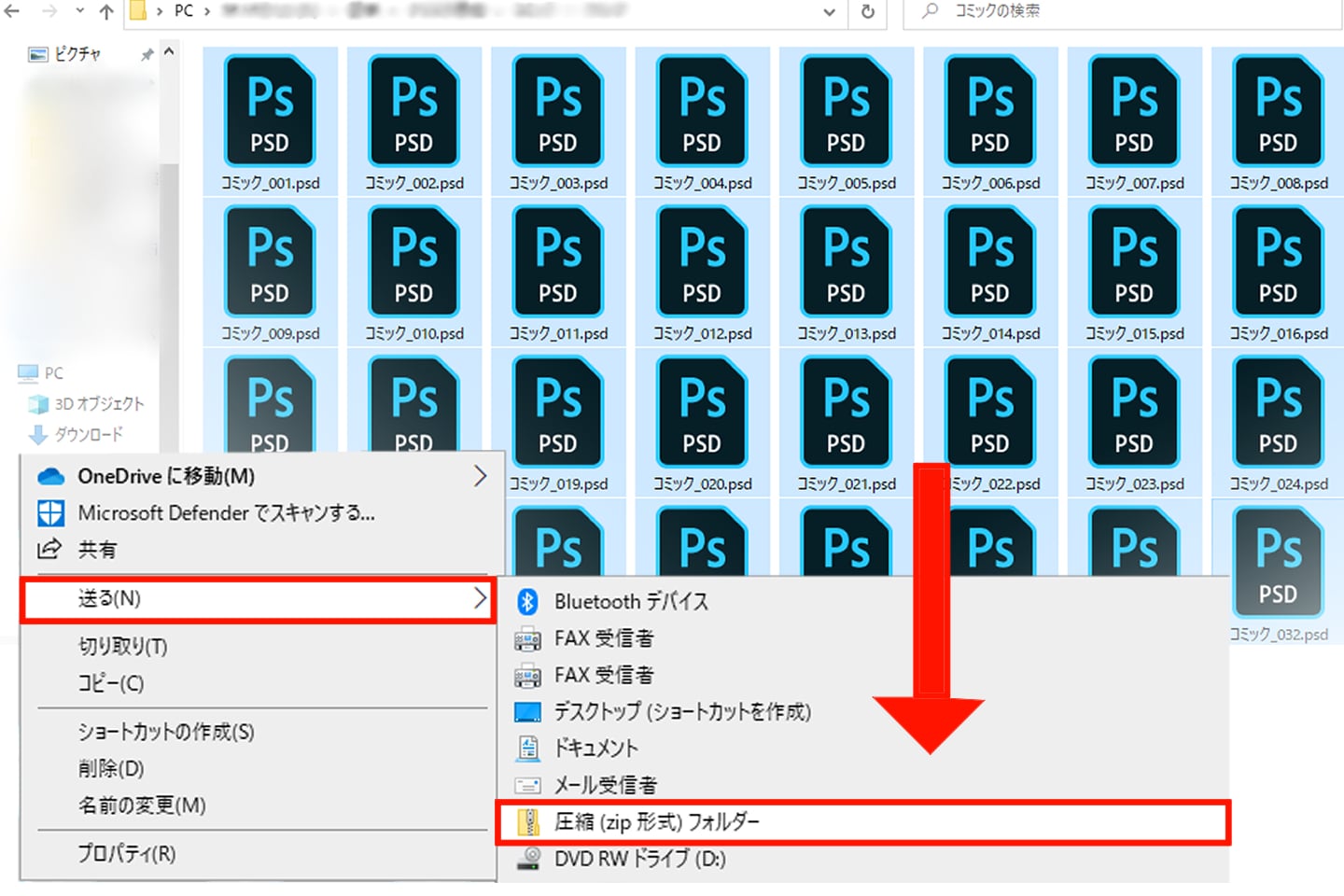Viewport: 1344px width, 896px height.
Task: Open プロパティ(R) from context menu
Action: tap(126, 853)
